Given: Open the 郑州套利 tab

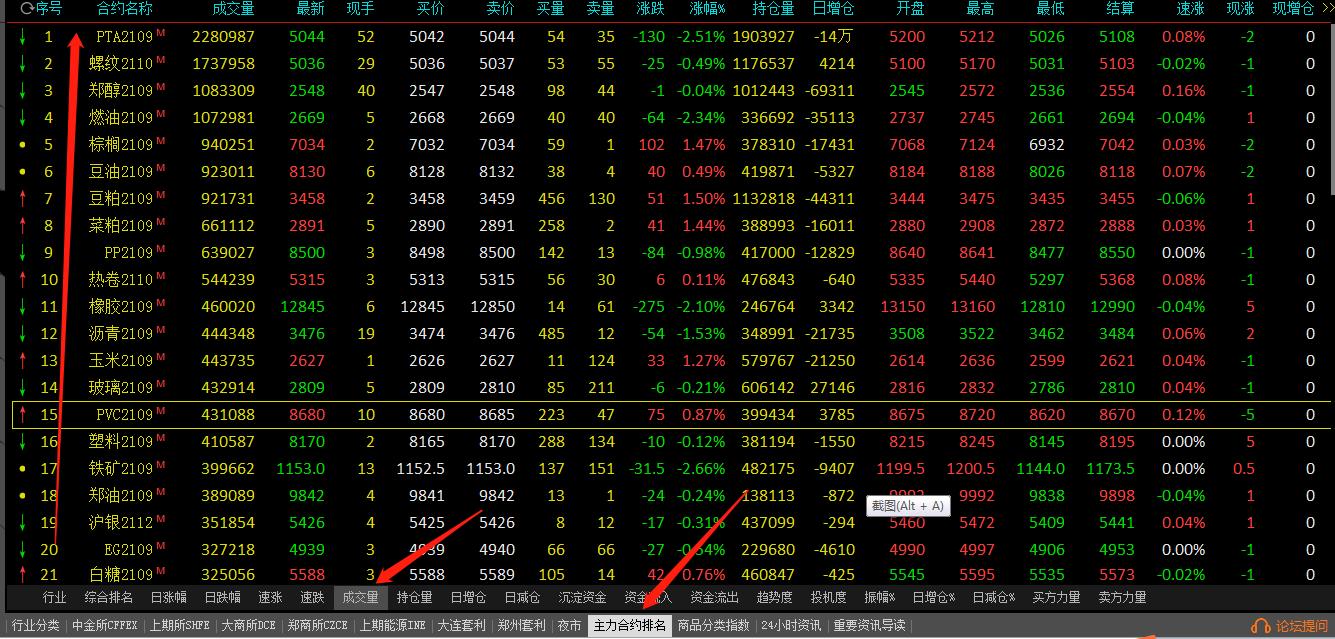Looking at the screenshot, I should point(521,626).
